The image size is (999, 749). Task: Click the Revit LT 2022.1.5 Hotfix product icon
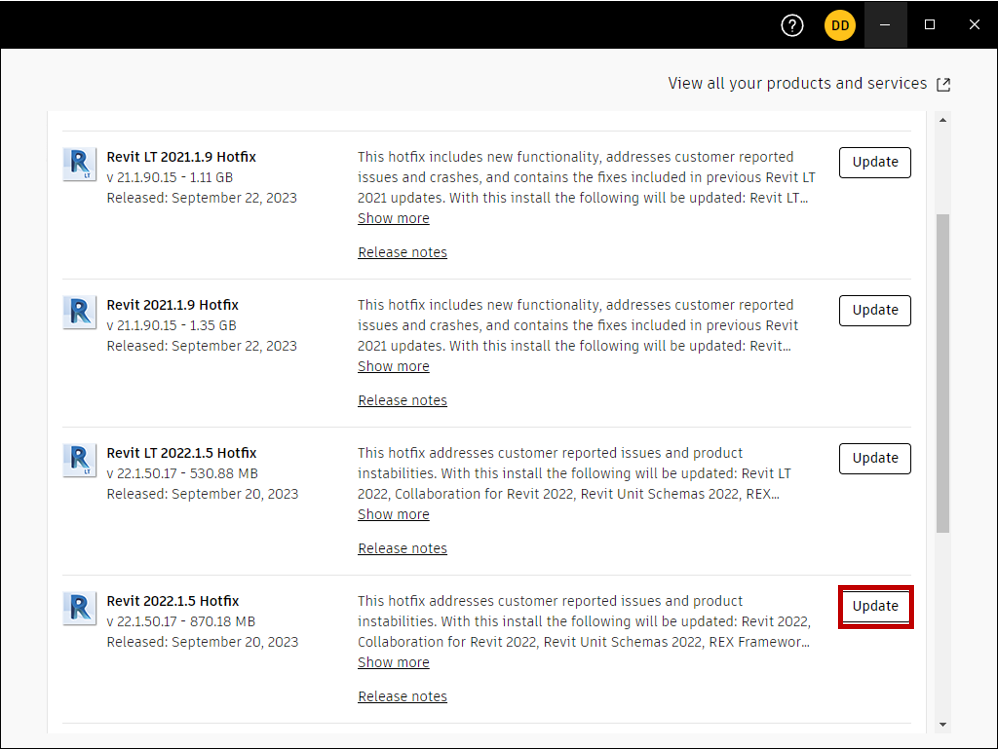point(80,460)
